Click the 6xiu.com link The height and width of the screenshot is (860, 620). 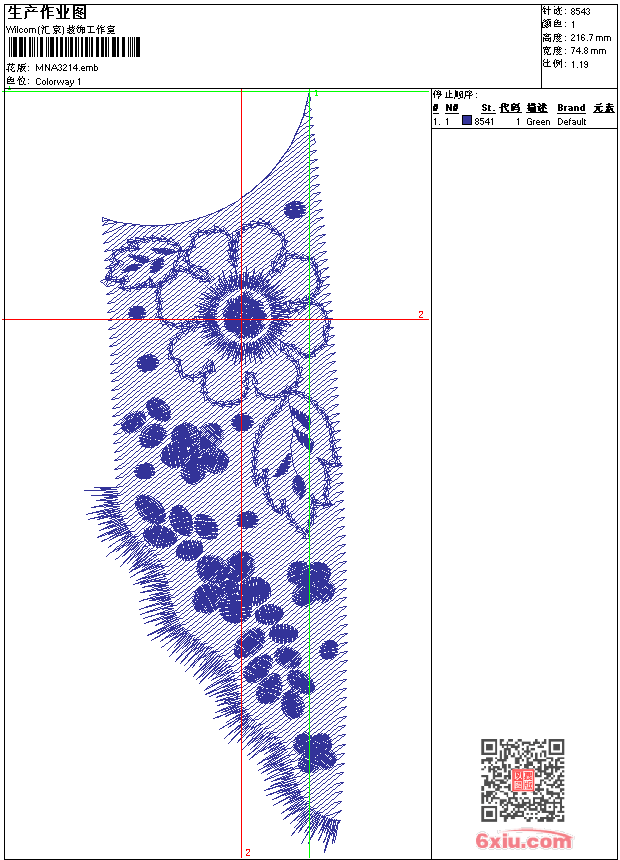(x=523, y=840)
